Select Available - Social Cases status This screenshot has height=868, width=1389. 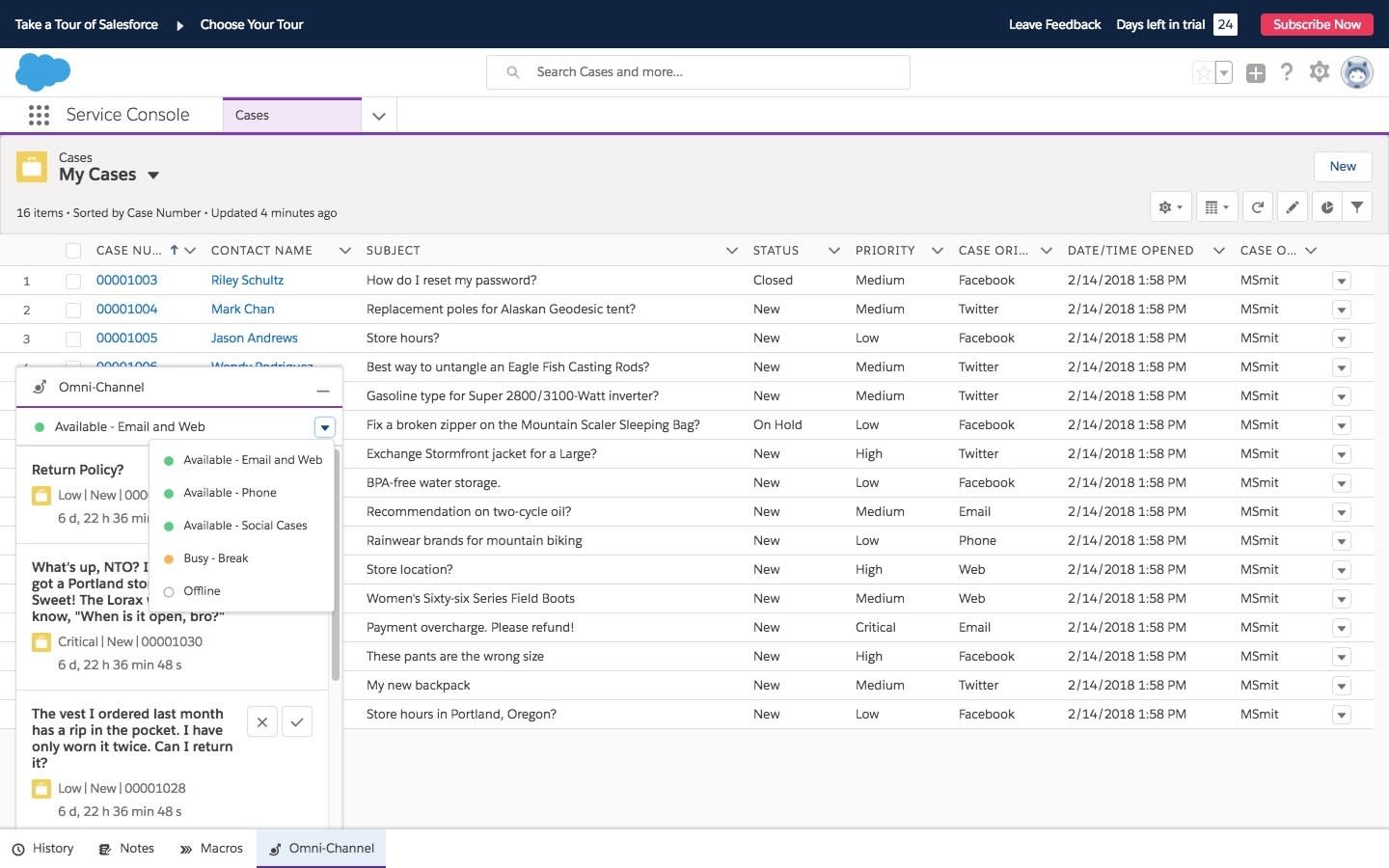pyautogui.click(x=241, y=526)
